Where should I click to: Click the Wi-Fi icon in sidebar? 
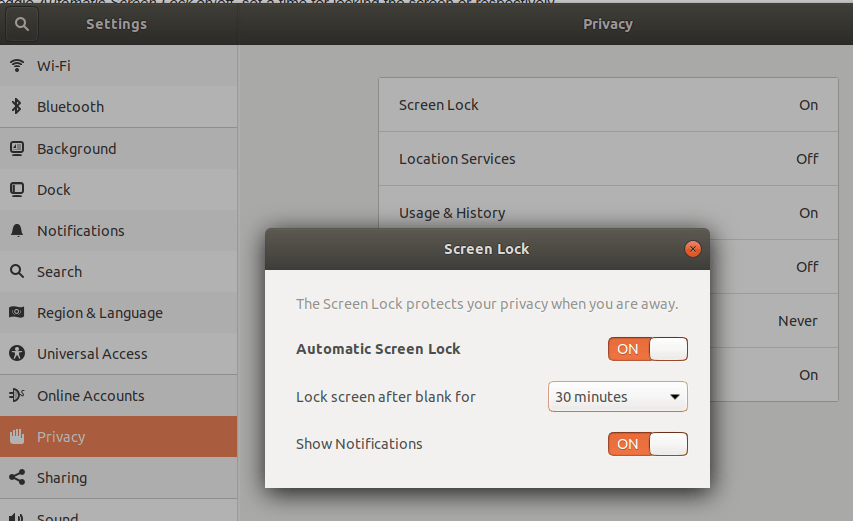click(x=17, y=66)
